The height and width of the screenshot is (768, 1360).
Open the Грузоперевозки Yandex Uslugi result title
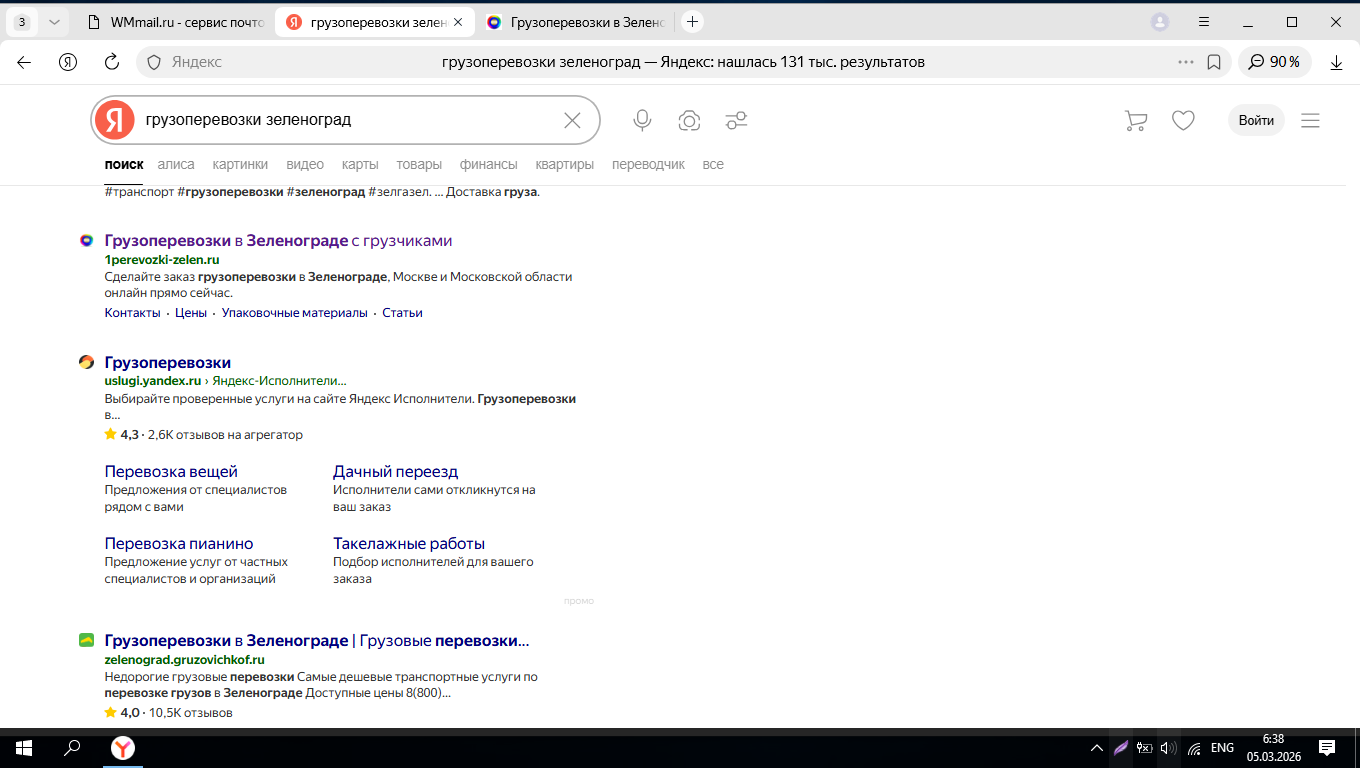[168, 362]
